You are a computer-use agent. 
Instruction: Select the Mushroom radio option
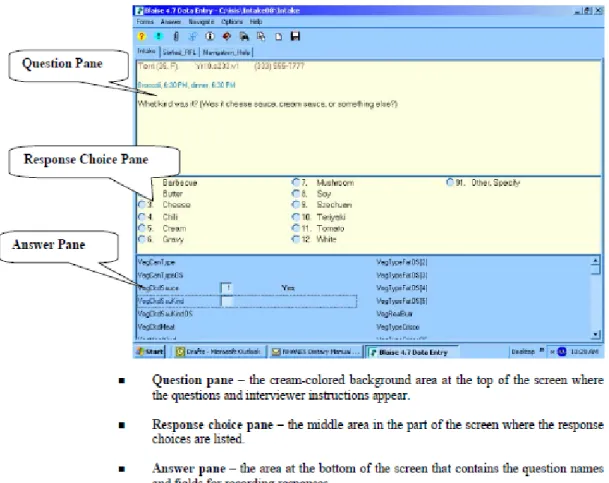[296, 182]
